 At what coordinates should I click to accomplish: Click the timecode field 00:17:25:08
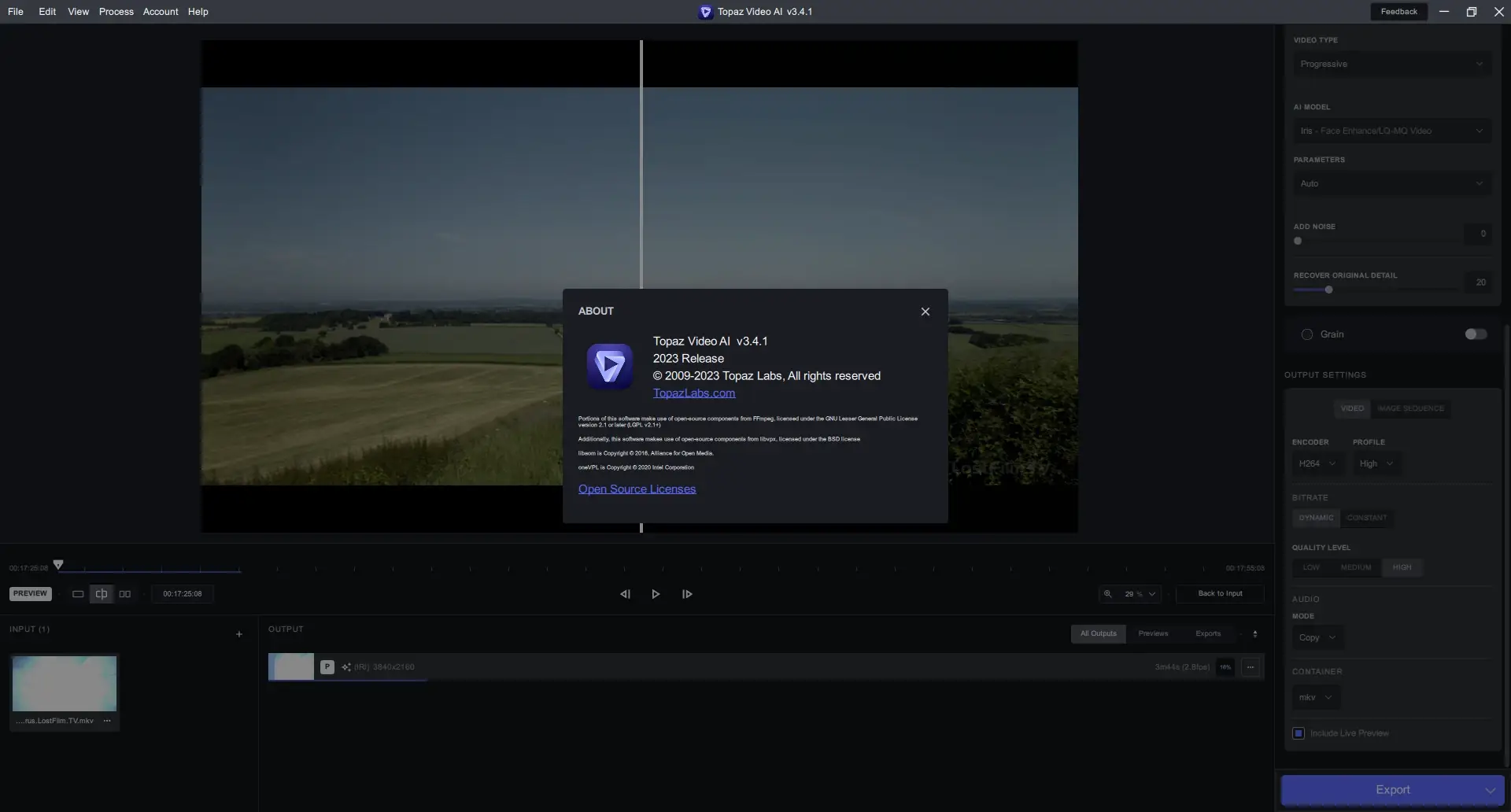point(183,594)
